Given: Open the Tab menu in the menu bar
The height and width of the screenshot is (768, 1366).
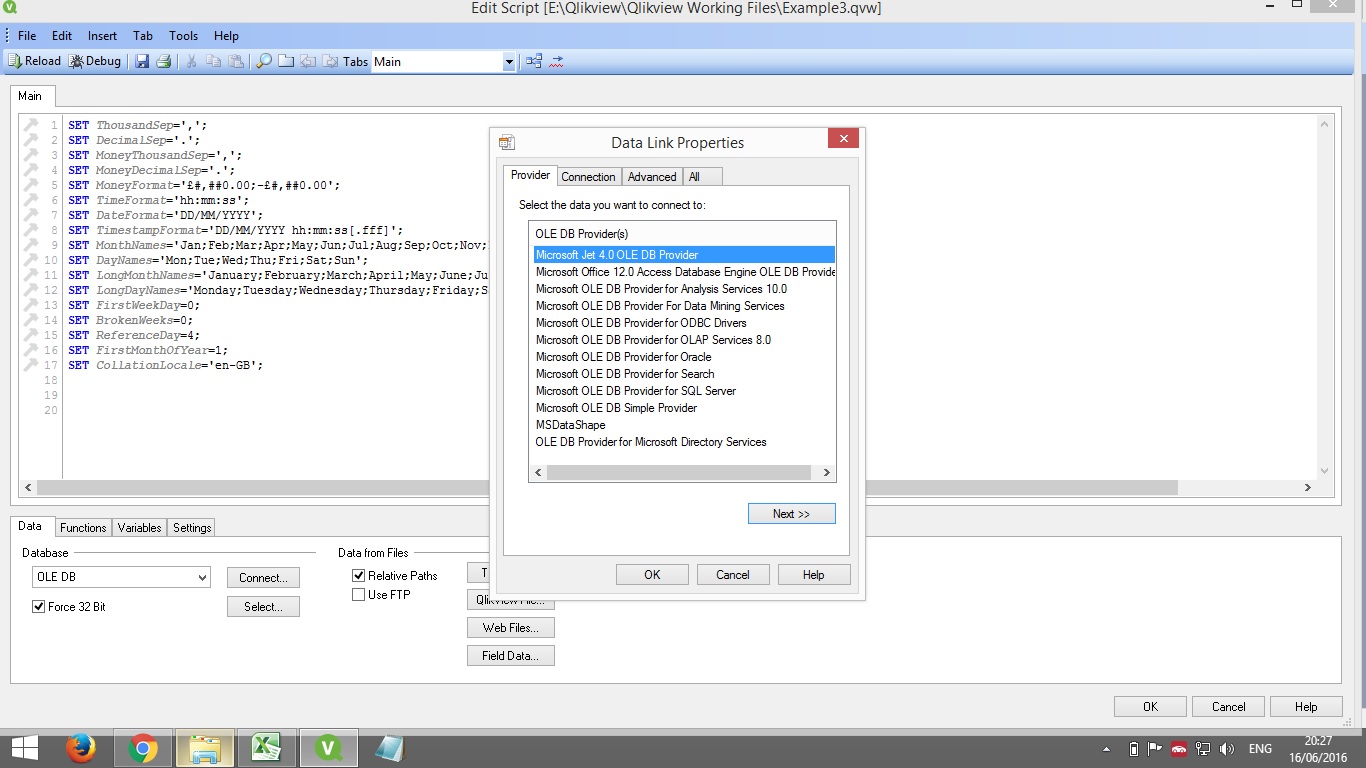Looking at the screenshot, I should (143, 36).
